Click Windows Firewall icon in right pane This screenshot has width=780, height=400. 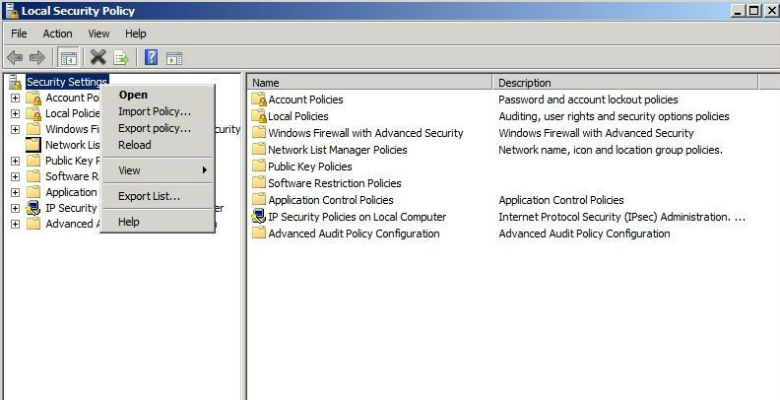pos(259,132)
